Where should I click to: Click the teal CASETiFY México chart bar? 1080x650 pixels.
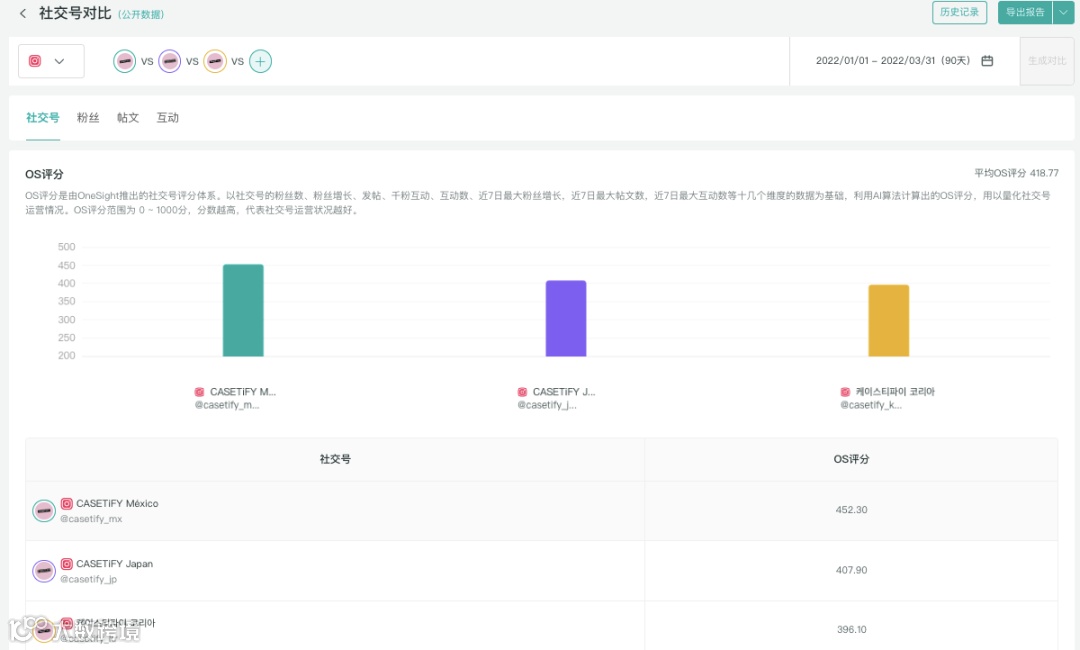point(243,311)
